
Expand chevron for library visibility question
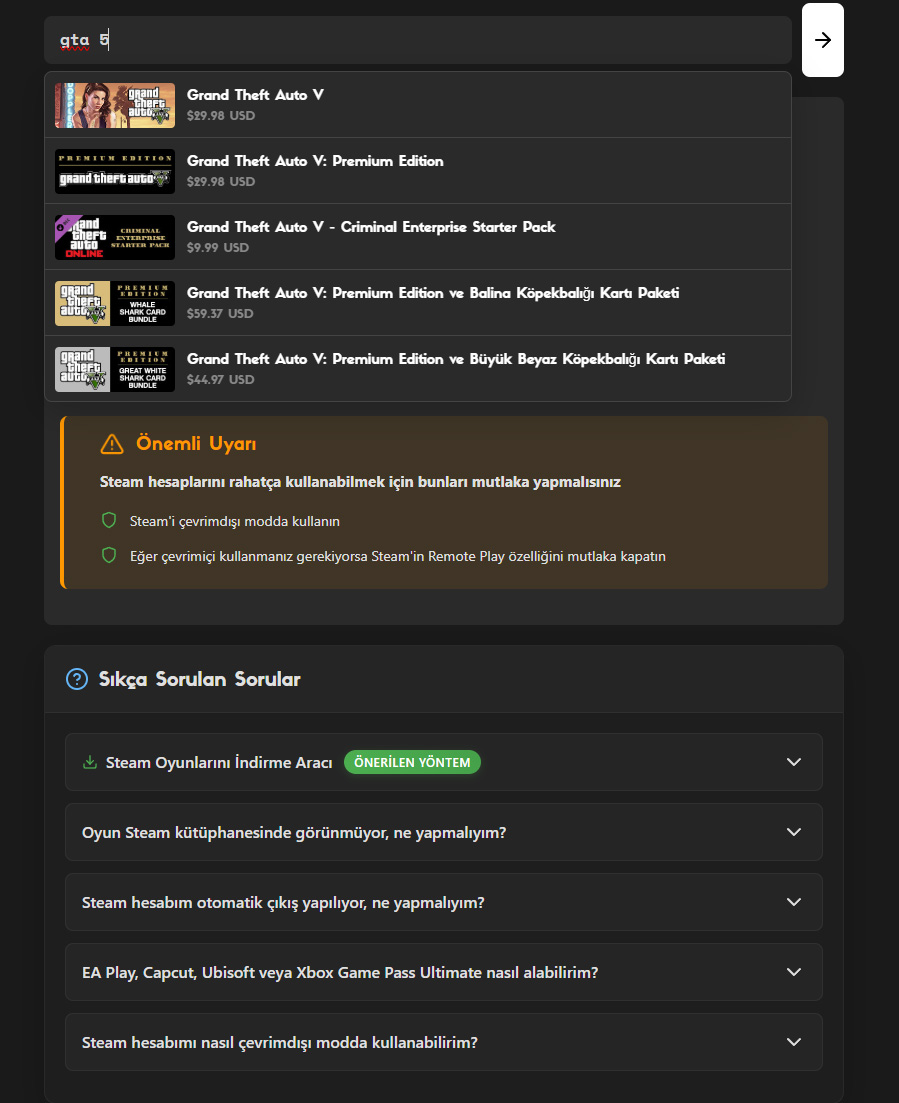pos(794,832)
